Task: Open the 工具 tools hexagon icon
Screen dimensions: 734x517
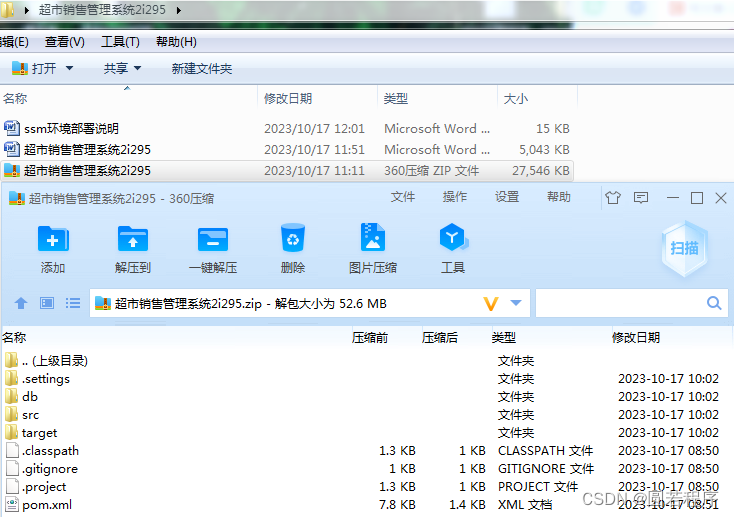Action: 453,237
